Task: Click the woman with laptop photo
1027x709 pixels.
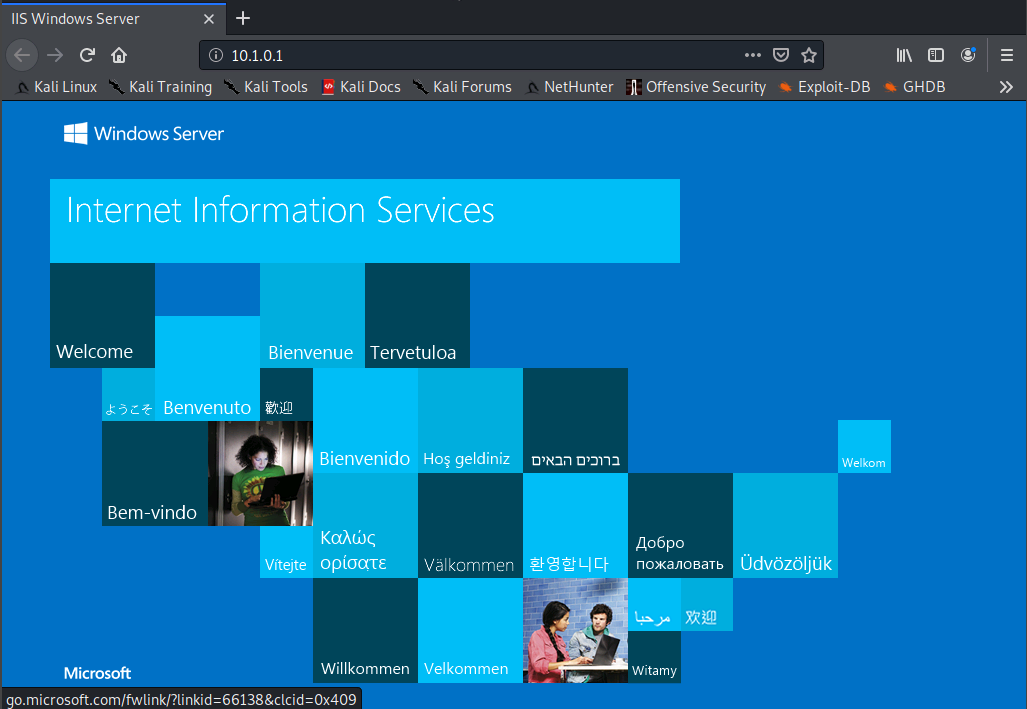Action: pos(260,473)
